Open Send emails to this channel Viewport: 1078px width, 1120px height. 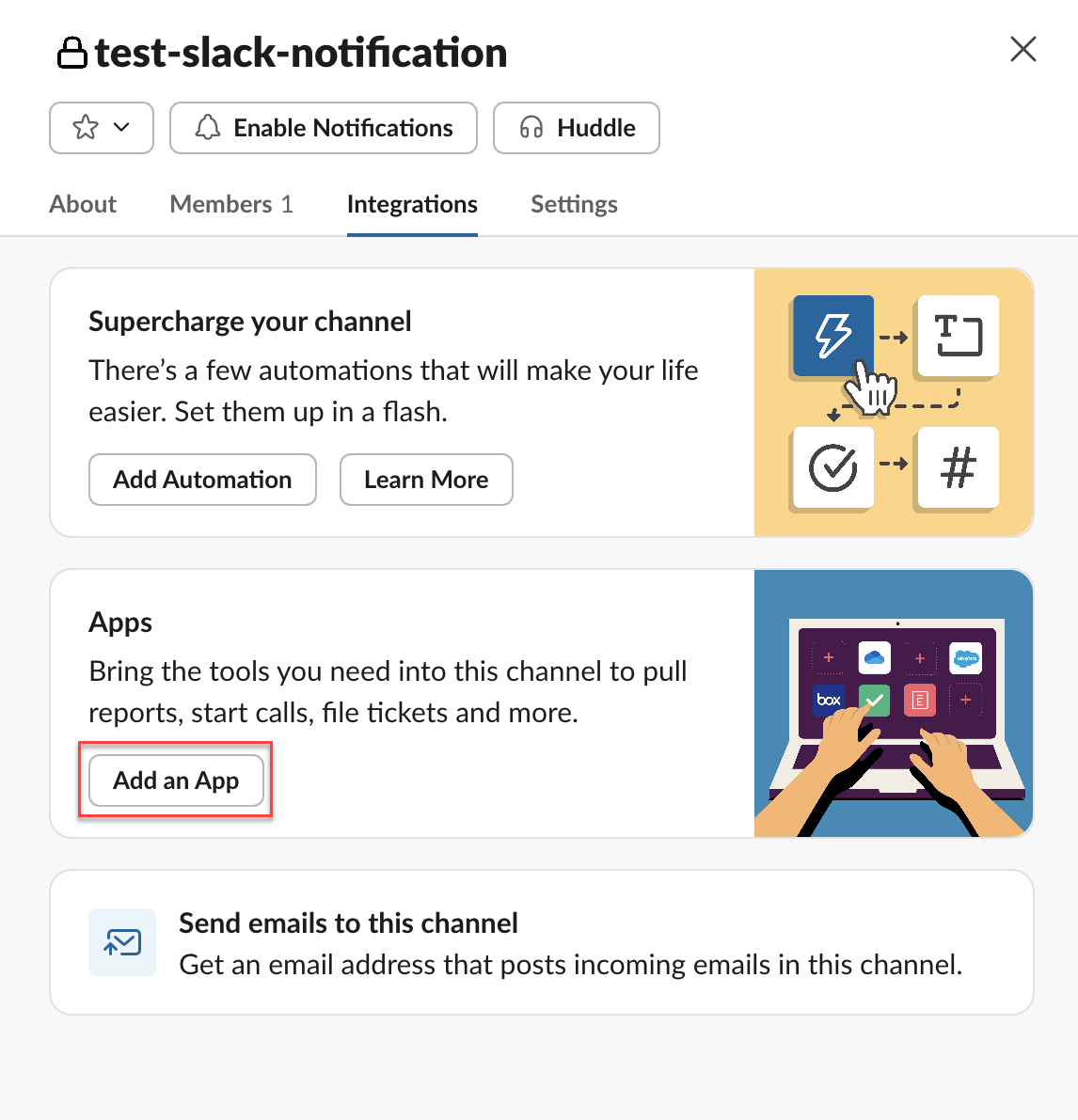tap(348, 923)
